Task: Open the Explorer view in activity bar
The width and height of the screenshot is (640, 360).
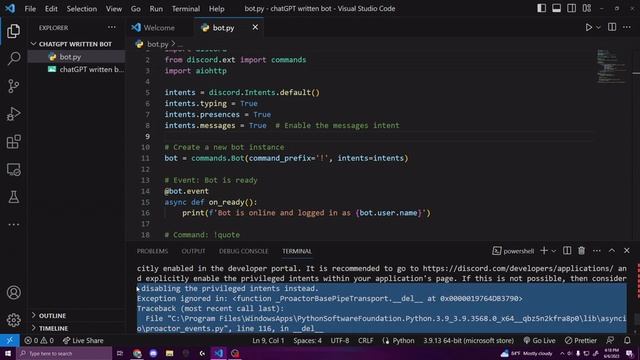Action: click(x=13, y=31)
